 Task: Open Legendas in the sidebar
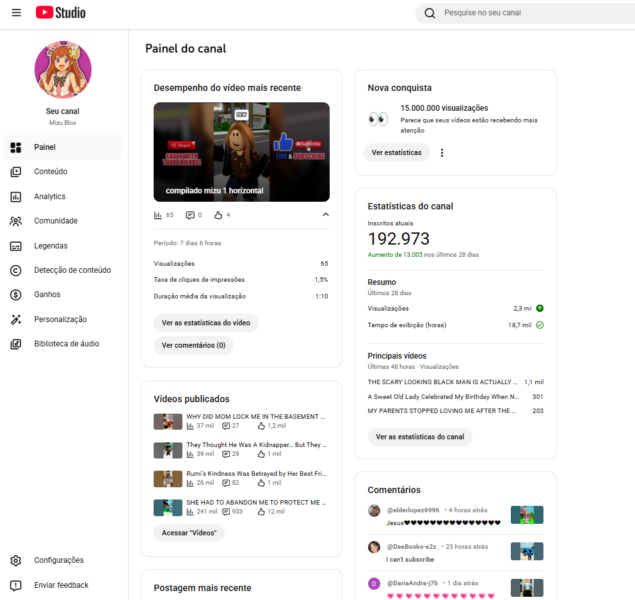tap(63, 246)
